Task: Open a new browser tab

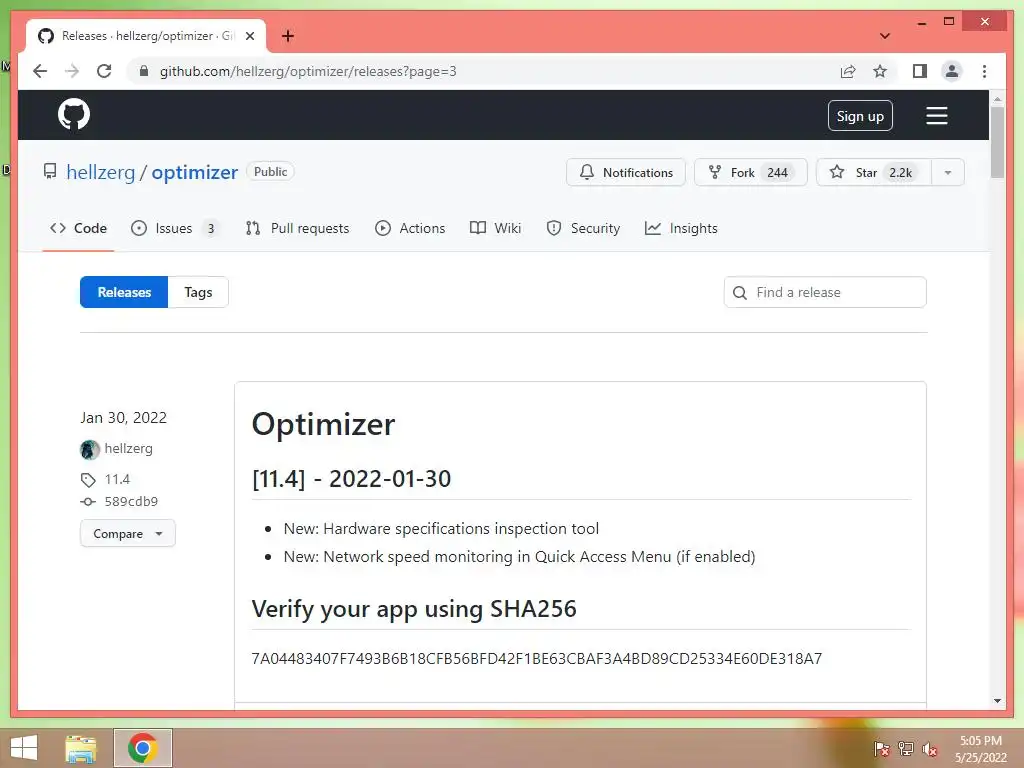Action: click(287, 36)
